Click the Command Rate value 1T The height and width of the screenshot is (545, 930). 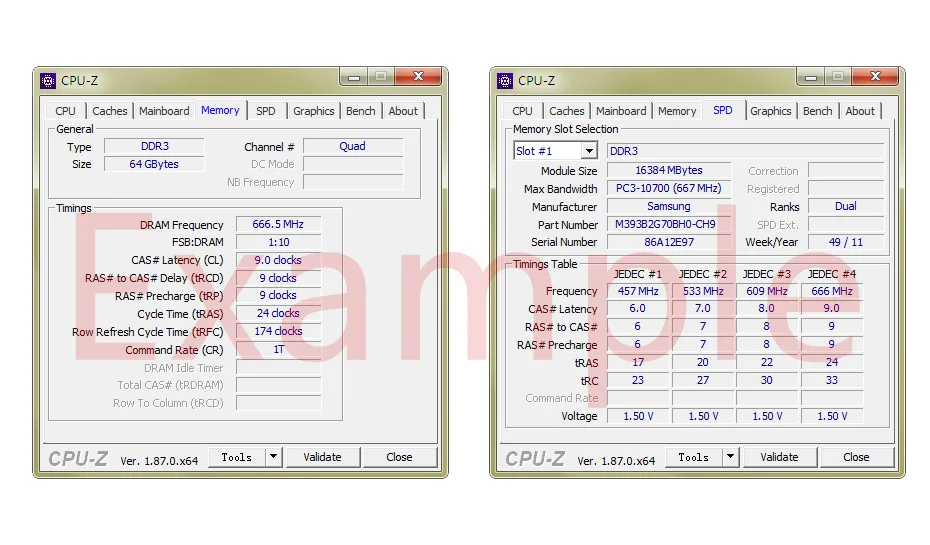pyautogui.click(x=278, y=349)
